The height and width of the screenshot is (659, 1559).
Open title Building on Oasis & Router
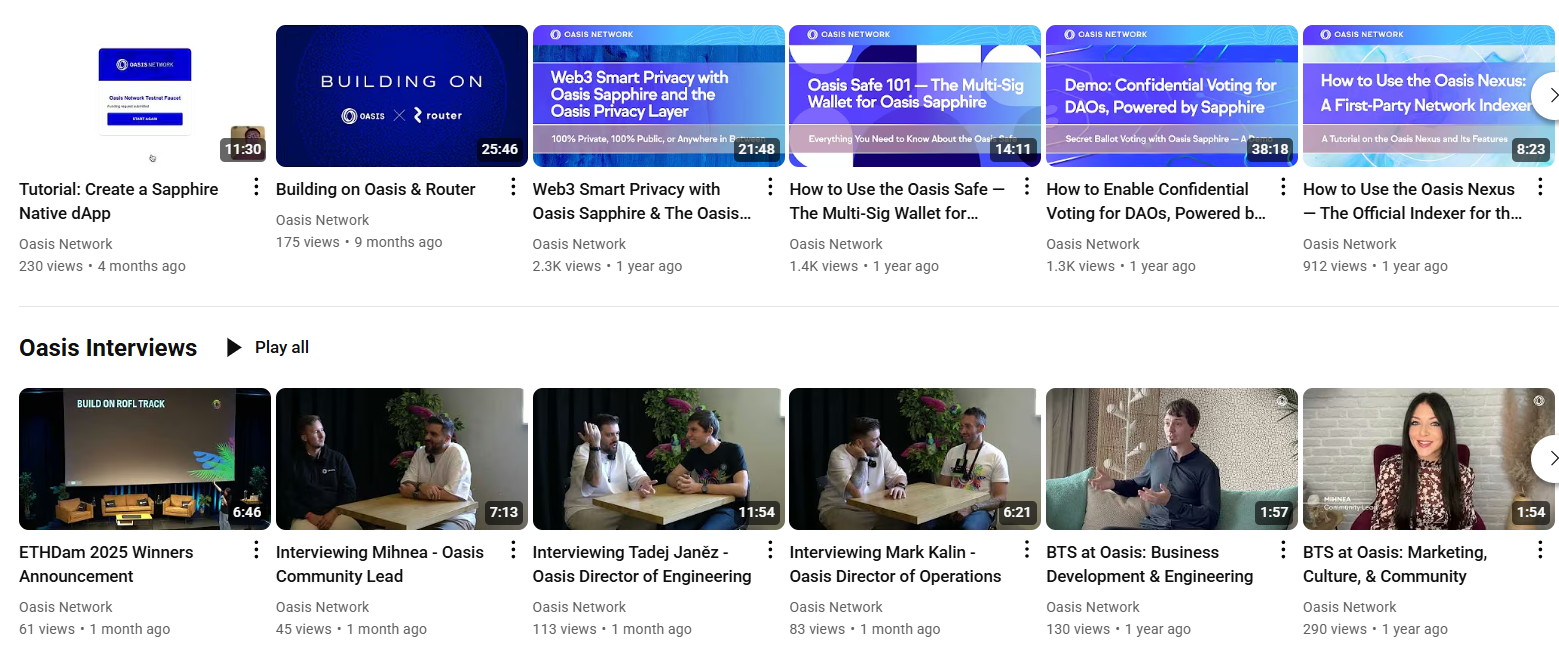click(376, 189)
